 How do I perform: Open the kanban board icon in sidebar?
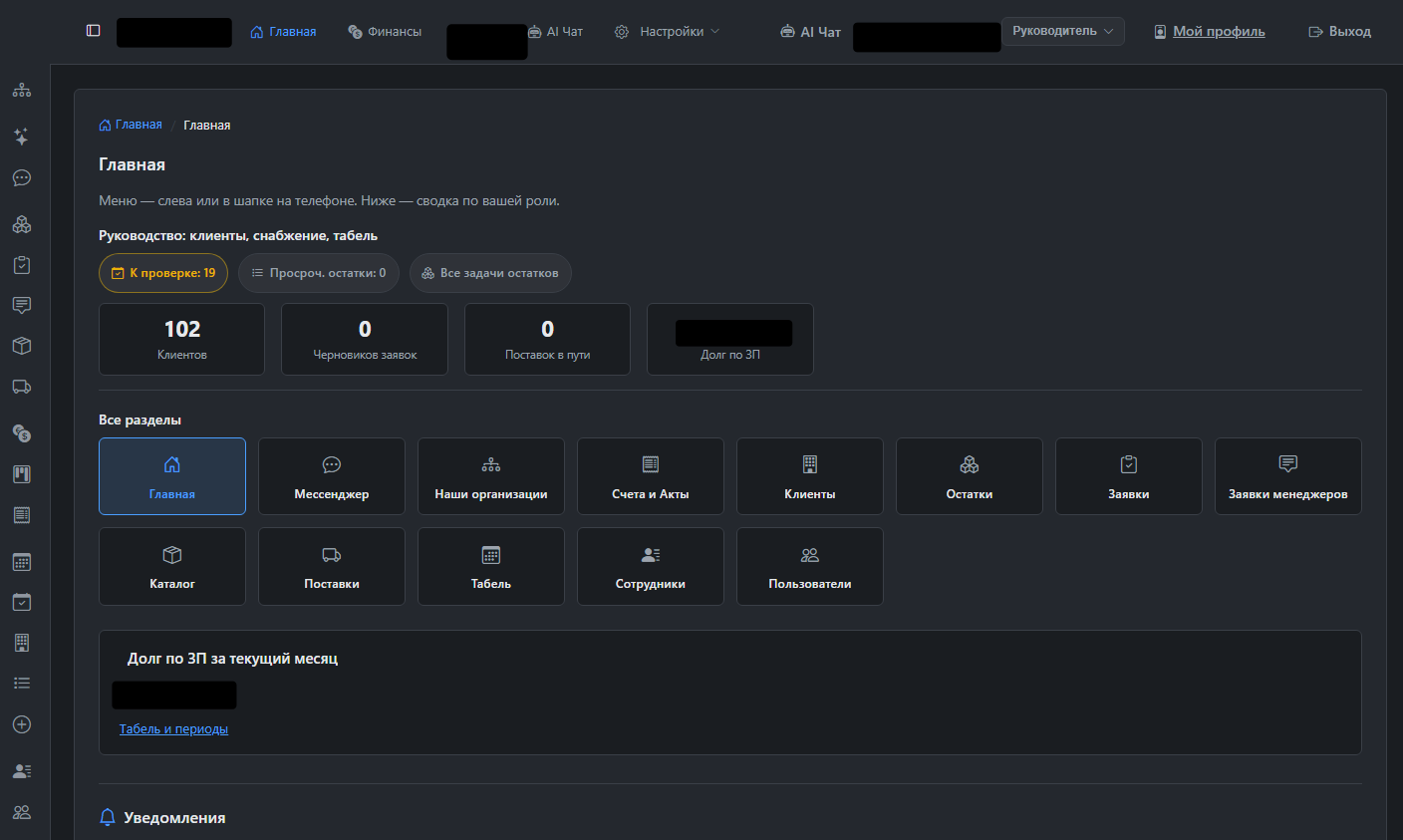[22, 474]
